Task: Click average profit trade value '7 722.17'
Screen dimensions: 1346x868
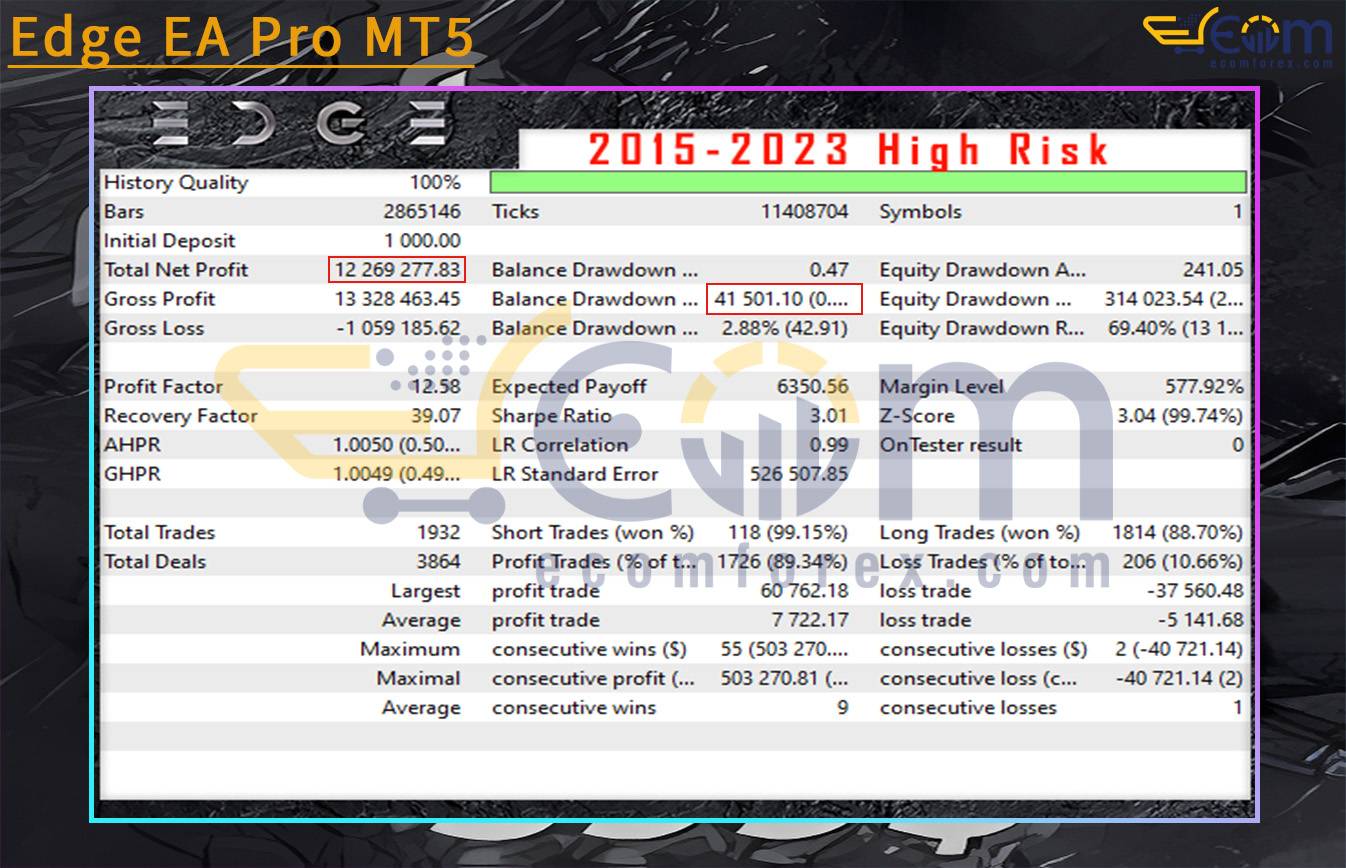Action: pyautogui.click(x=810, y=620)
